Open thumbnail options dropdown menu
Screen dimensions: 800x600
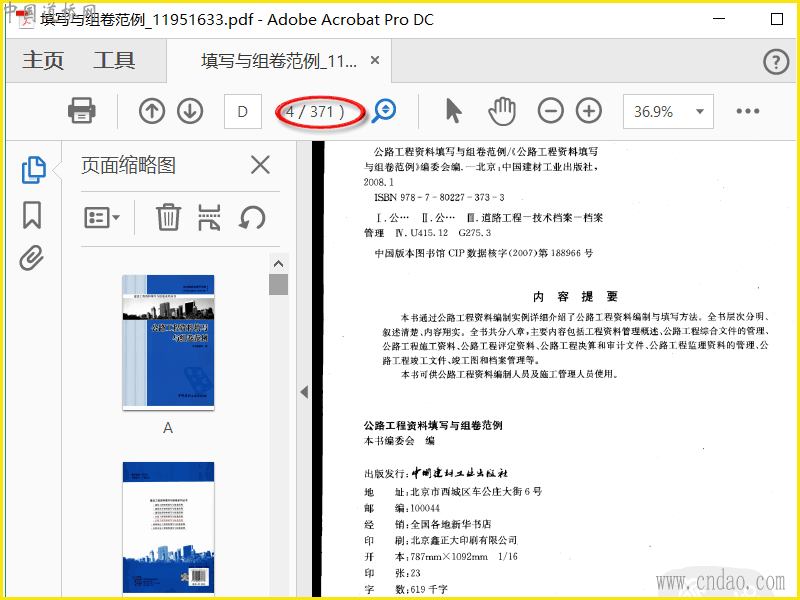[x=102, y=218]
